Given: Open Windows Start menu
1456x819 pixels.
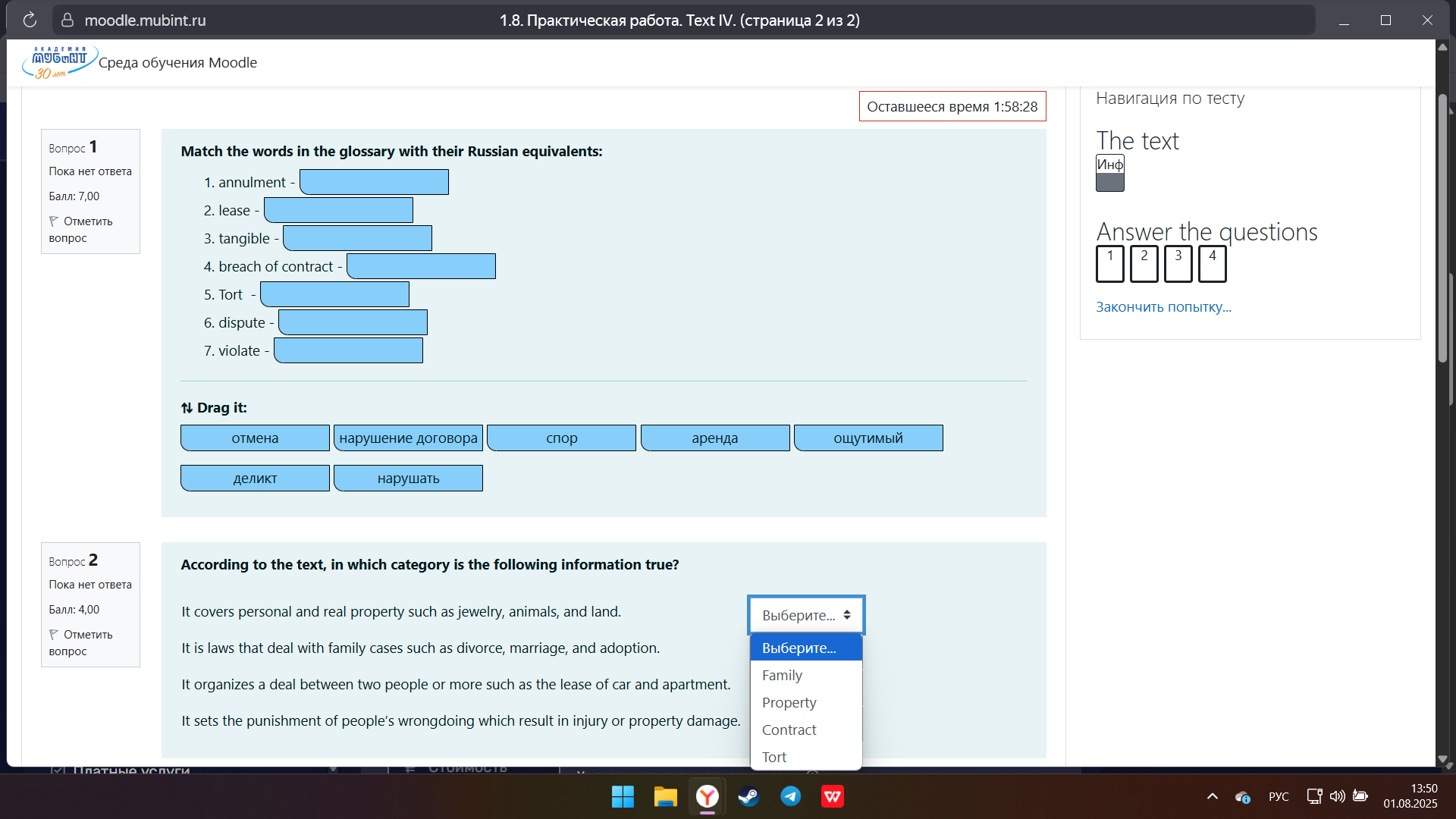Looking at the screenshot, I should (623, 796).
